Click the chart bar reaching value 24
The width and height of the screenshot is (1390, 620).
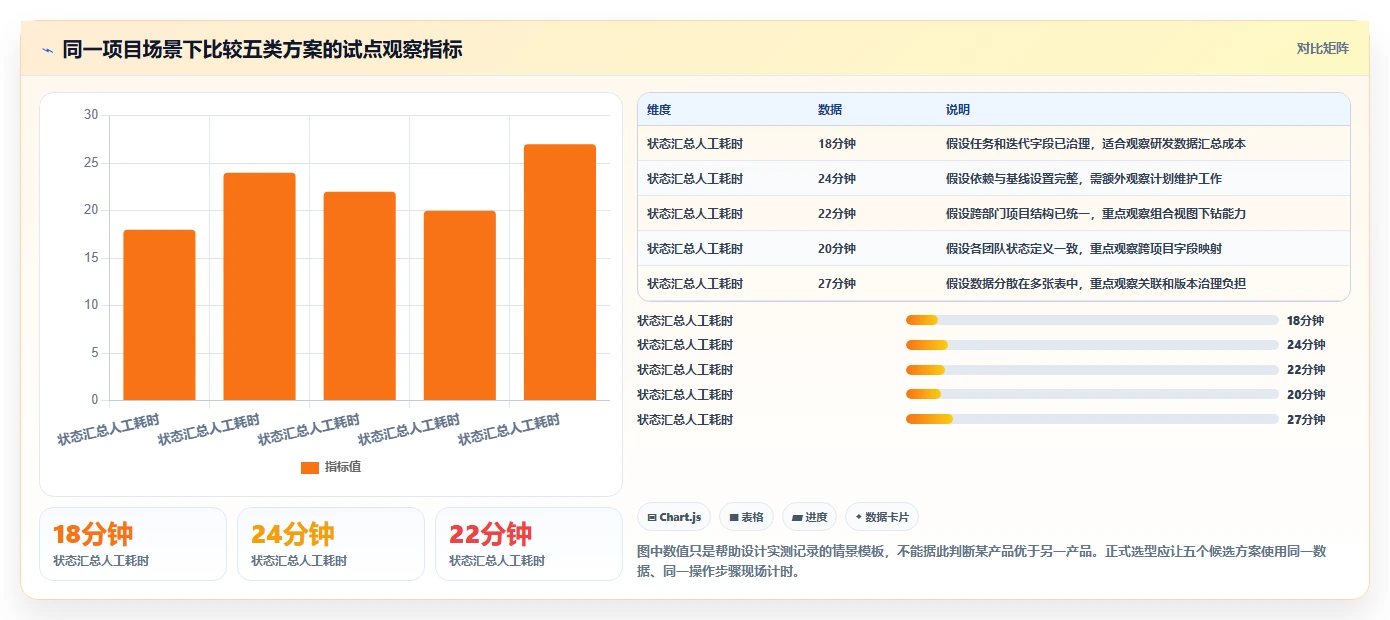pyautogui.click(x=260, y=287)
